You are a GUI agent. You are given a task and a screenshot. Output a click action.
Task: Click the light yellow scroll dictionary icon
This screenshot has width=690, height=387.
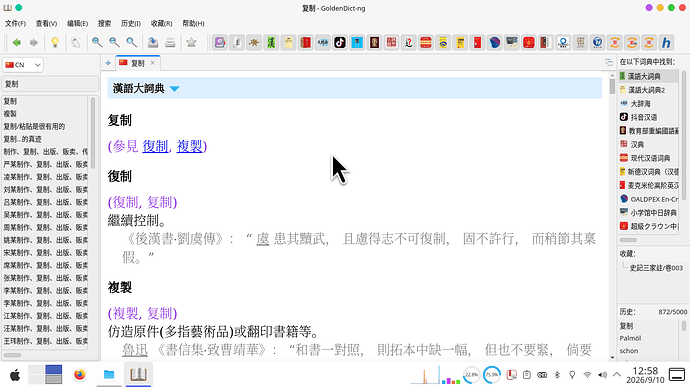(x=288, y=42)
